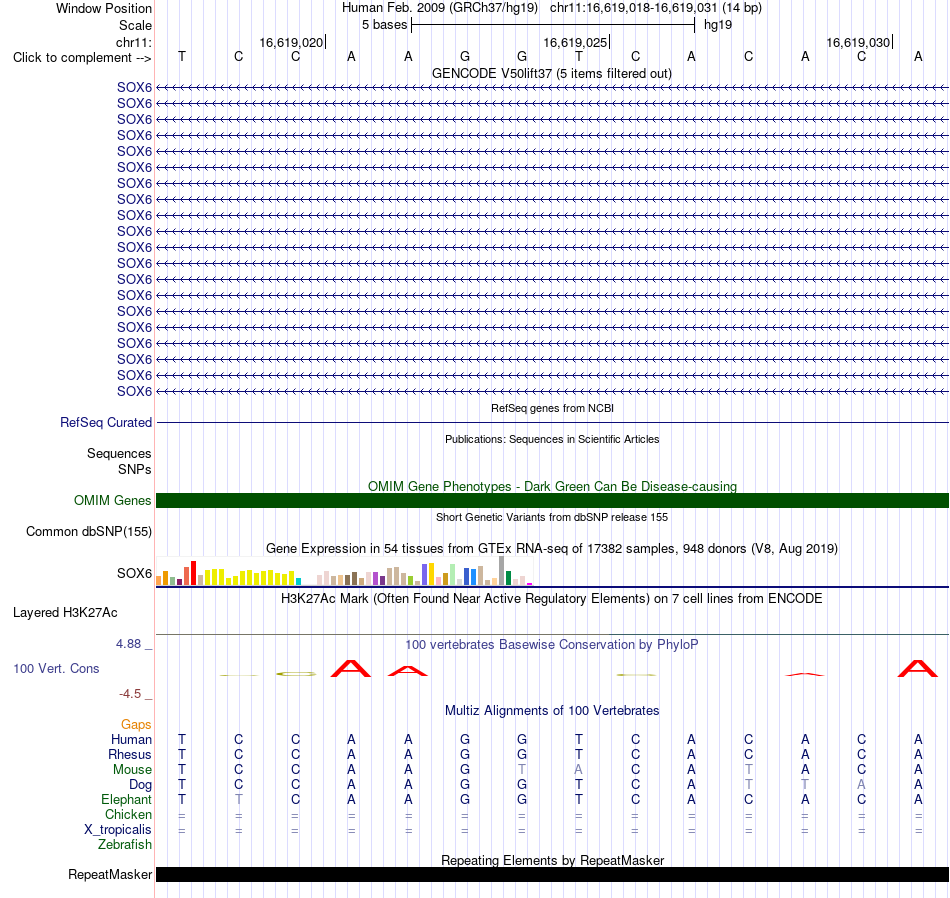The image size is (950, 898).
Task: Click the Gaps row label
Action: (136, 725)
